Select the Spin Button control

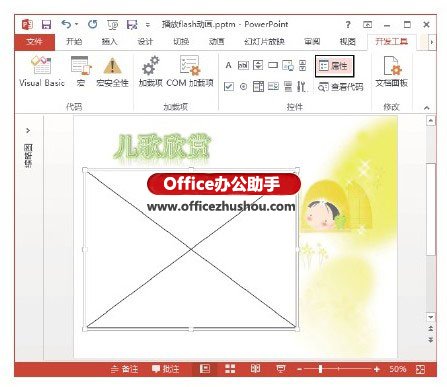[x=258, y=65]
